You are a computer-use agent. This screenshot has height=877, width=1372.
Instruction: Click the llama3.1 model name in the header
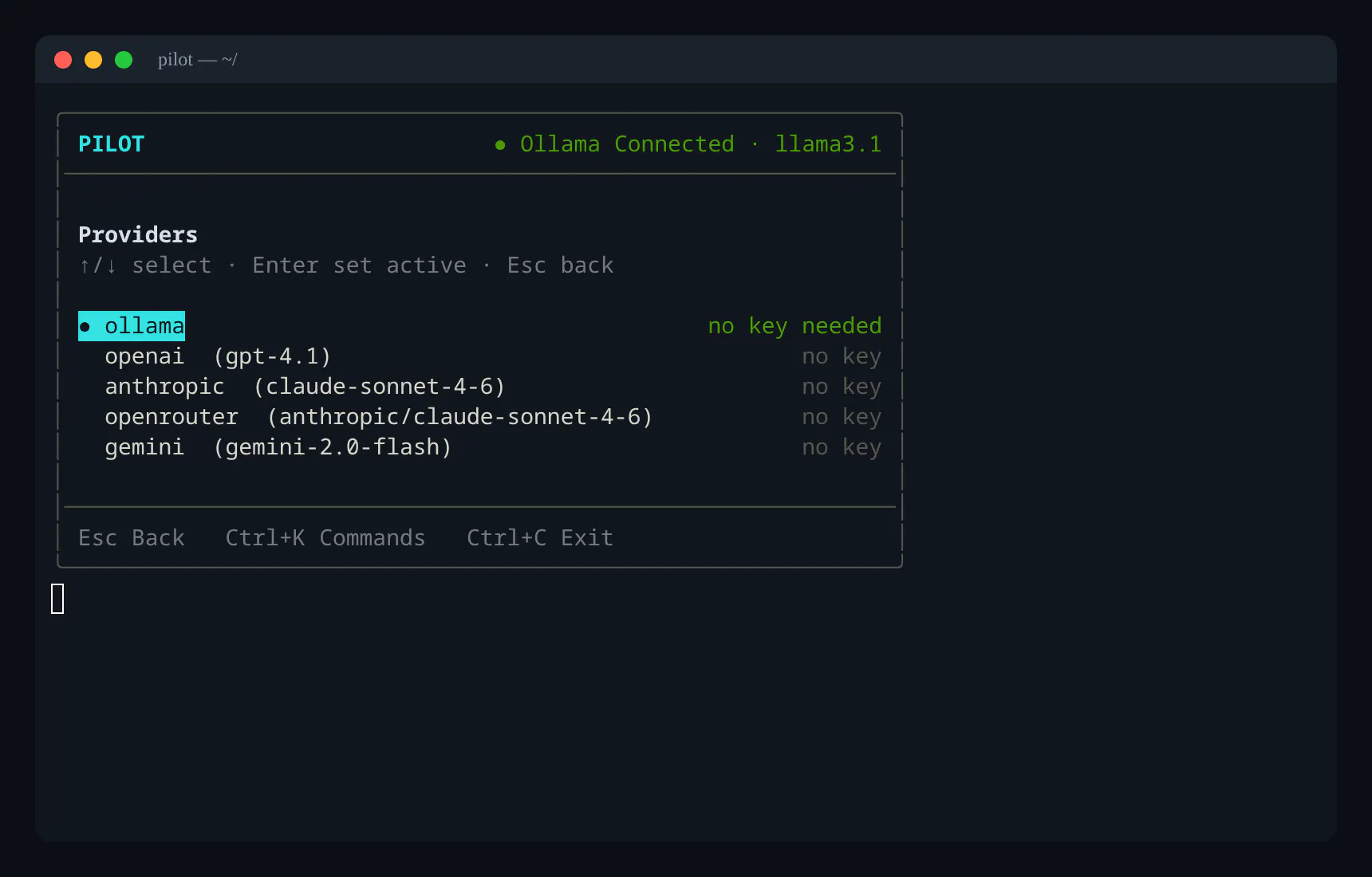828,144
